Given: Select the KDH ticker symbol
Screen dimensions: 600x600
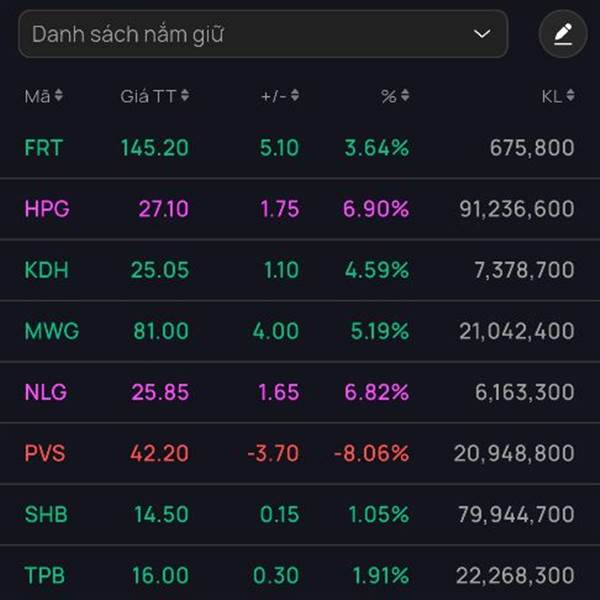Looking at the screenshot, I should (x=46, y=270).
